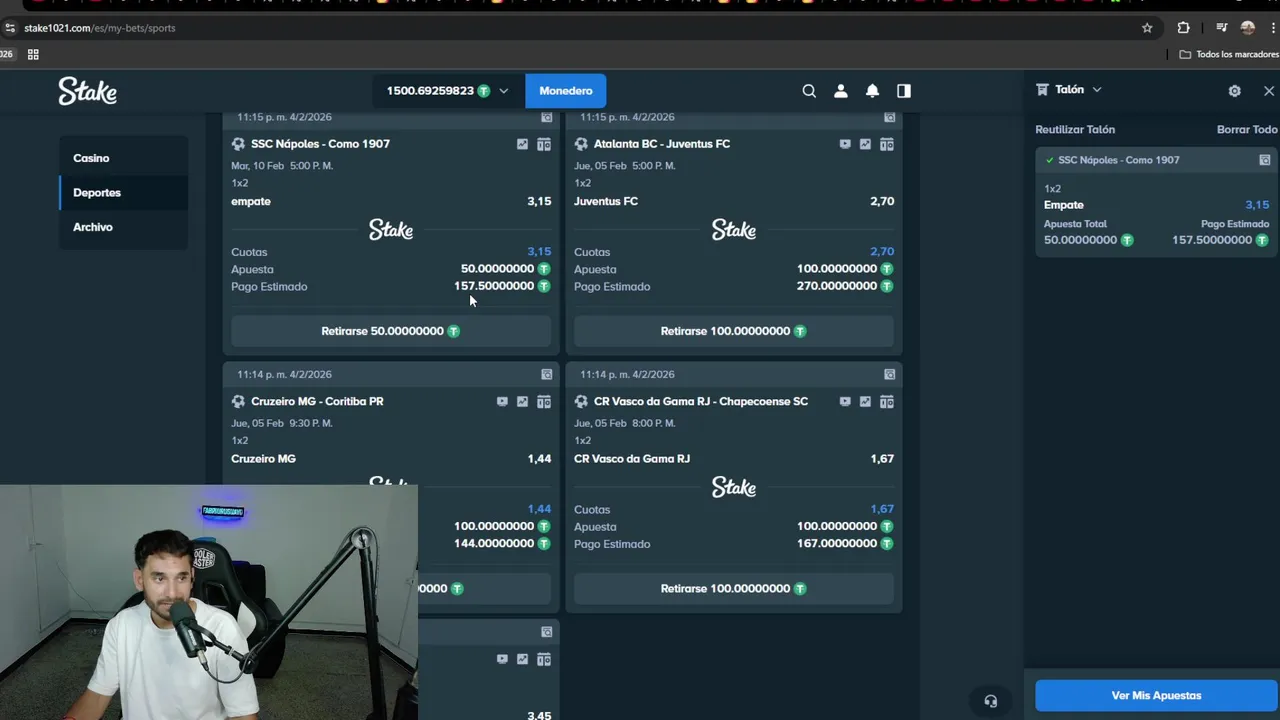Click Ver Mis Apuestas button
Image resolution: width=1280 pixels, height=720 pixels.
[1156, 696]
